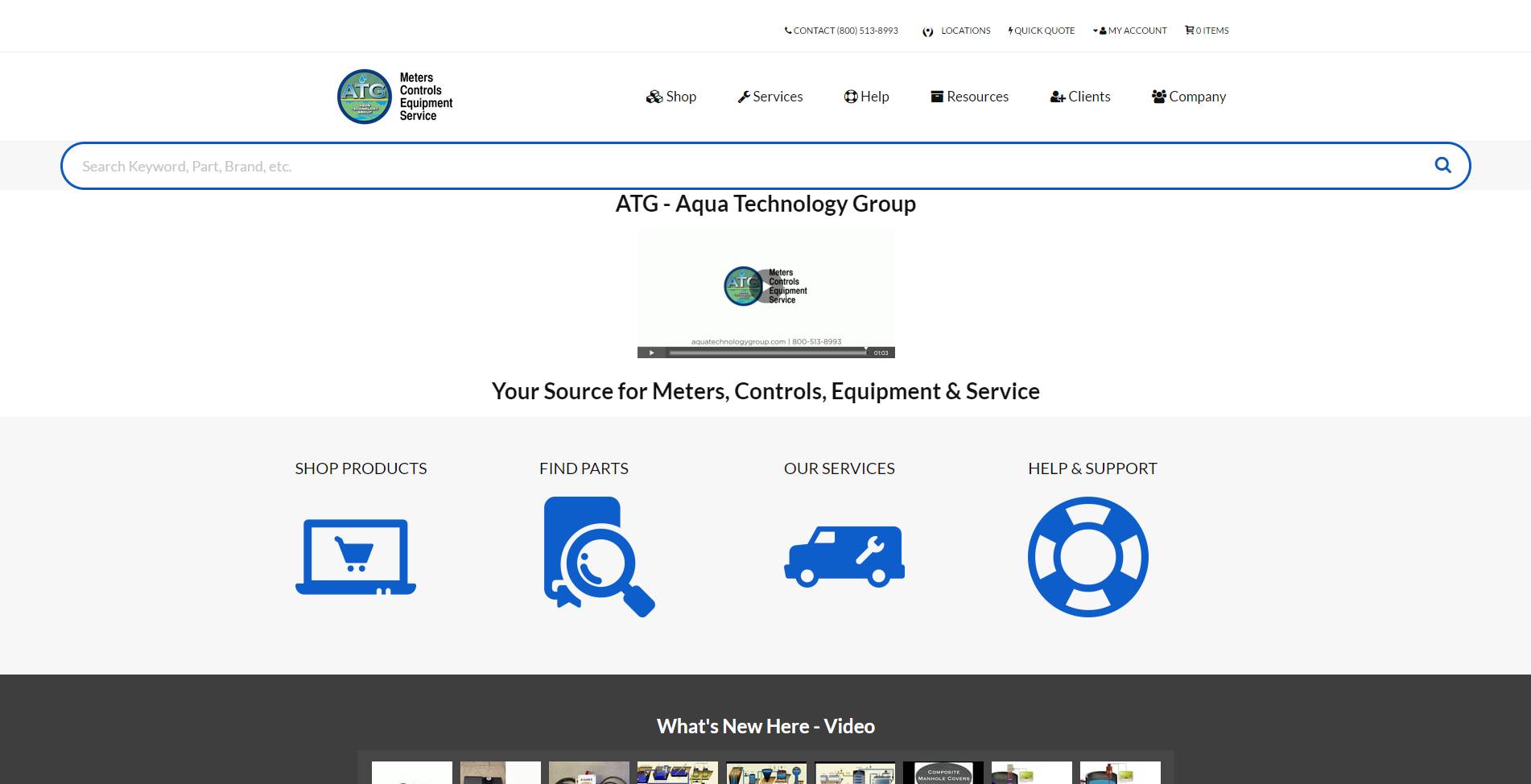1531x784 pixels.
Task: Click the phone icon beside CONTACT number
Action: (787, 31)
